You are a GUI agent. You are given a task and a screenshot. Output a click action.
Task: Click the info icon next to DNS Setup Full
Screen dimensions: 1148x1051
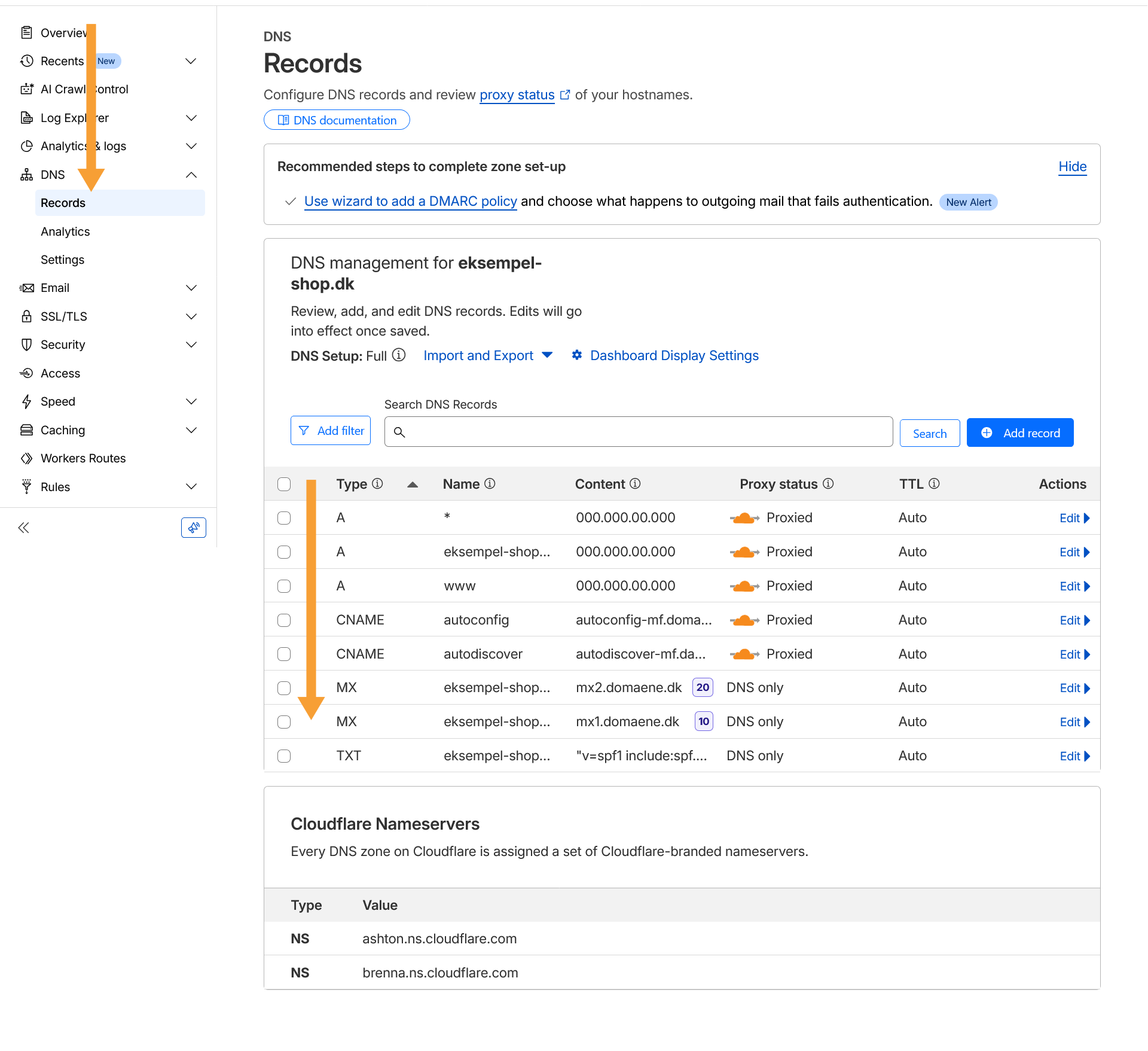tap(399, 355)
